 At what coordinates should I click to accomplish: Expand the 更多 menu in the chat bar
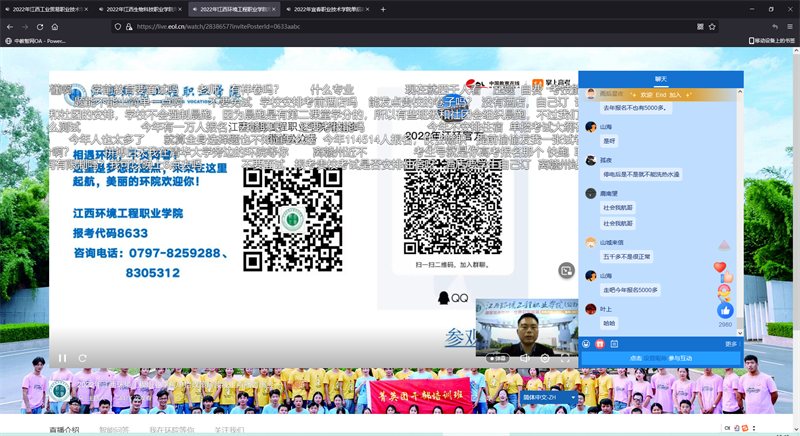731,344
